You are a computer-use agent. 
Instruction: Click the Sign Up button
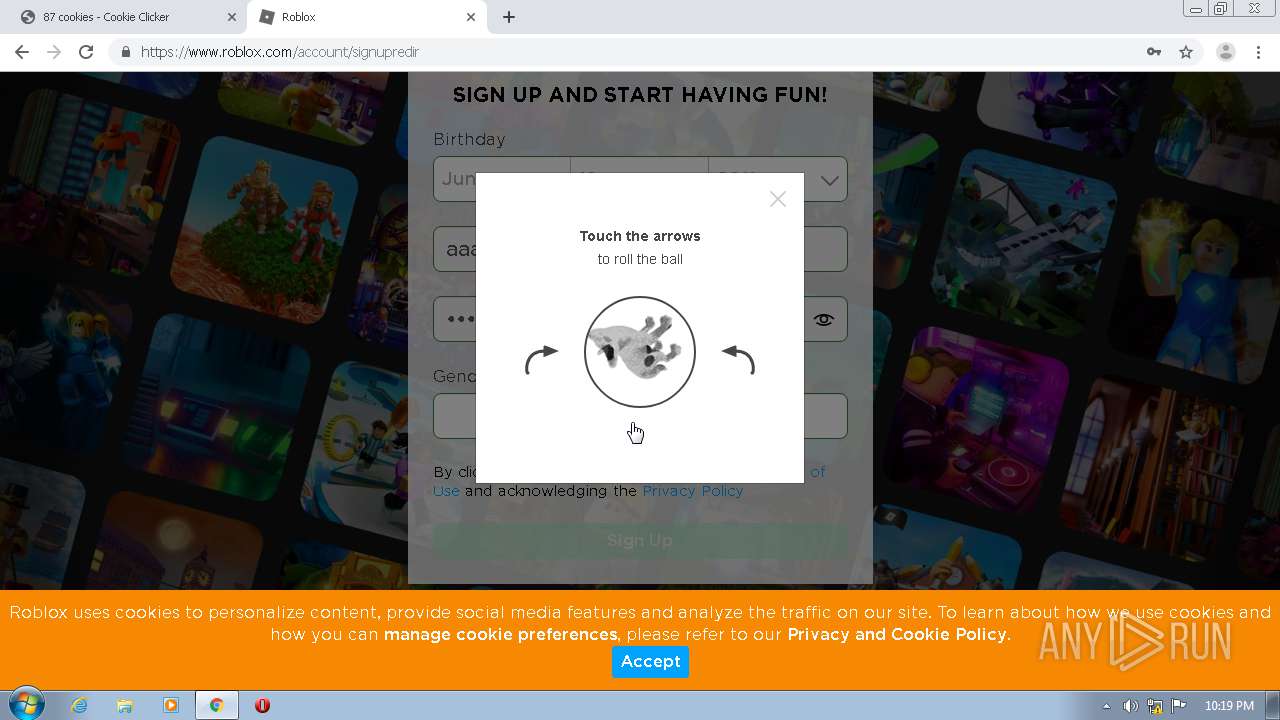pos(640,541)
